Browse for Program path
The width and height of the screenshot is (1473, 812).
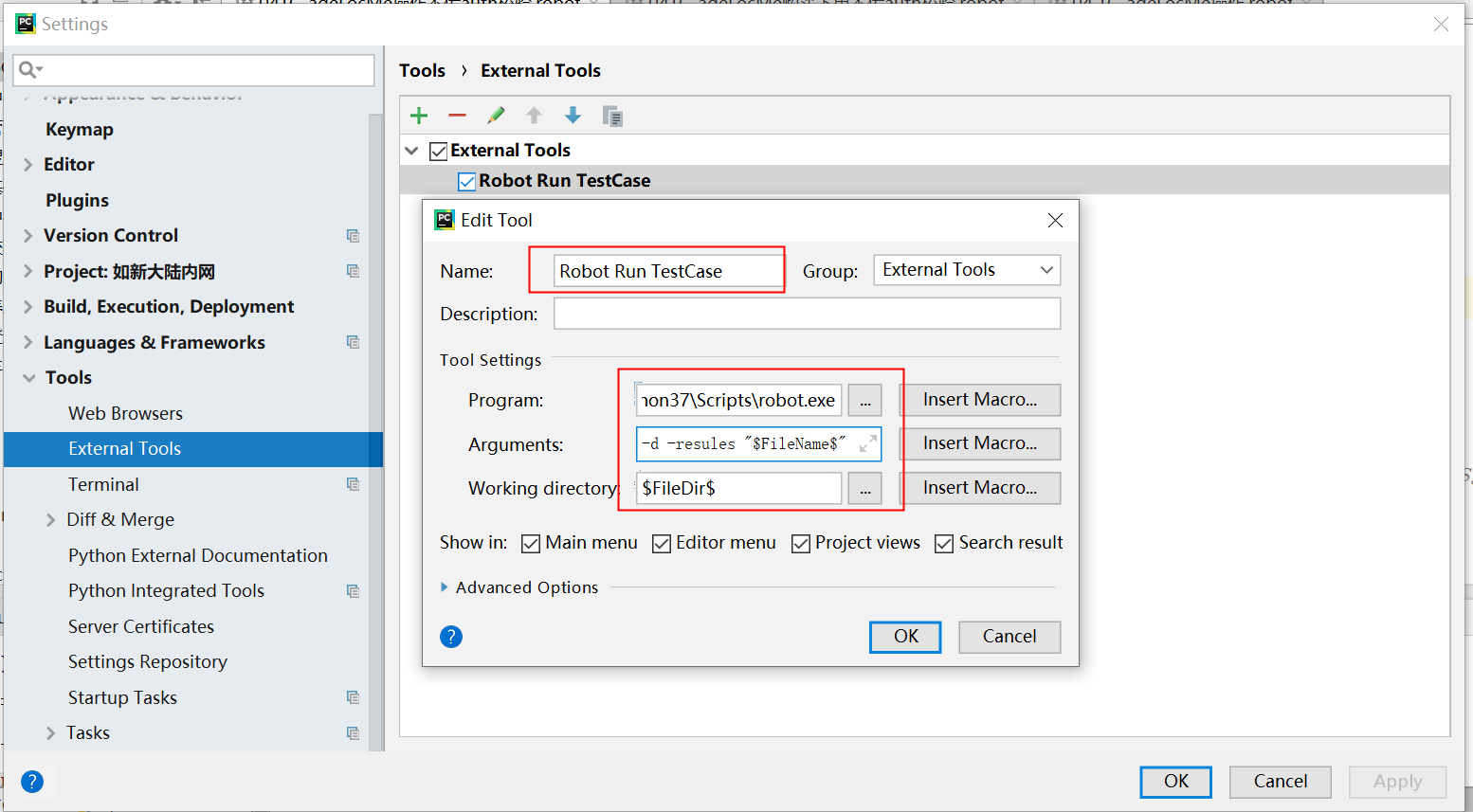864,400
